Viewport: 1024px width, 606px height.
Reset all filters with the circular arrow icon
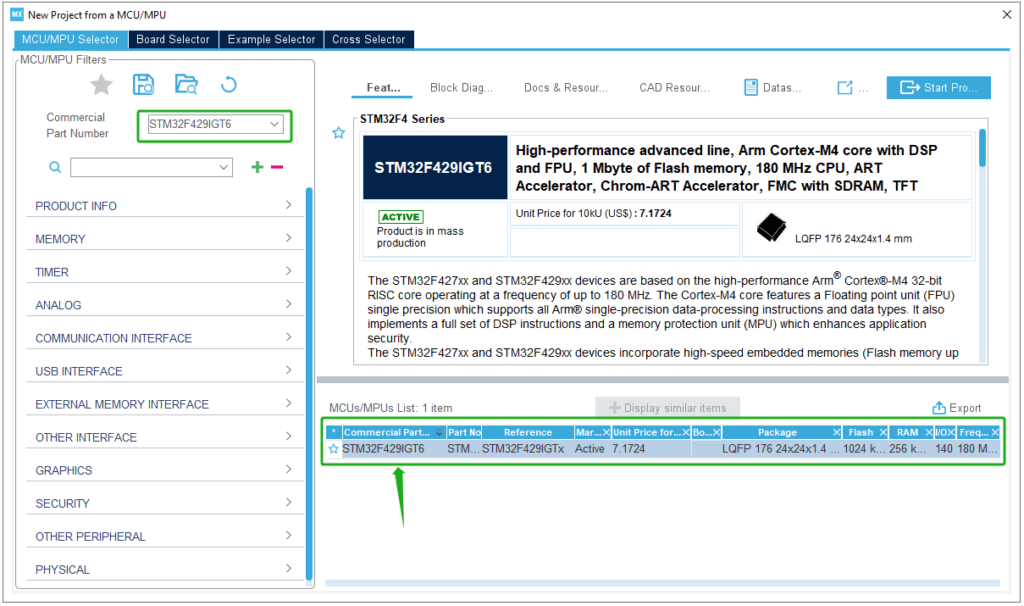point(228,84)
